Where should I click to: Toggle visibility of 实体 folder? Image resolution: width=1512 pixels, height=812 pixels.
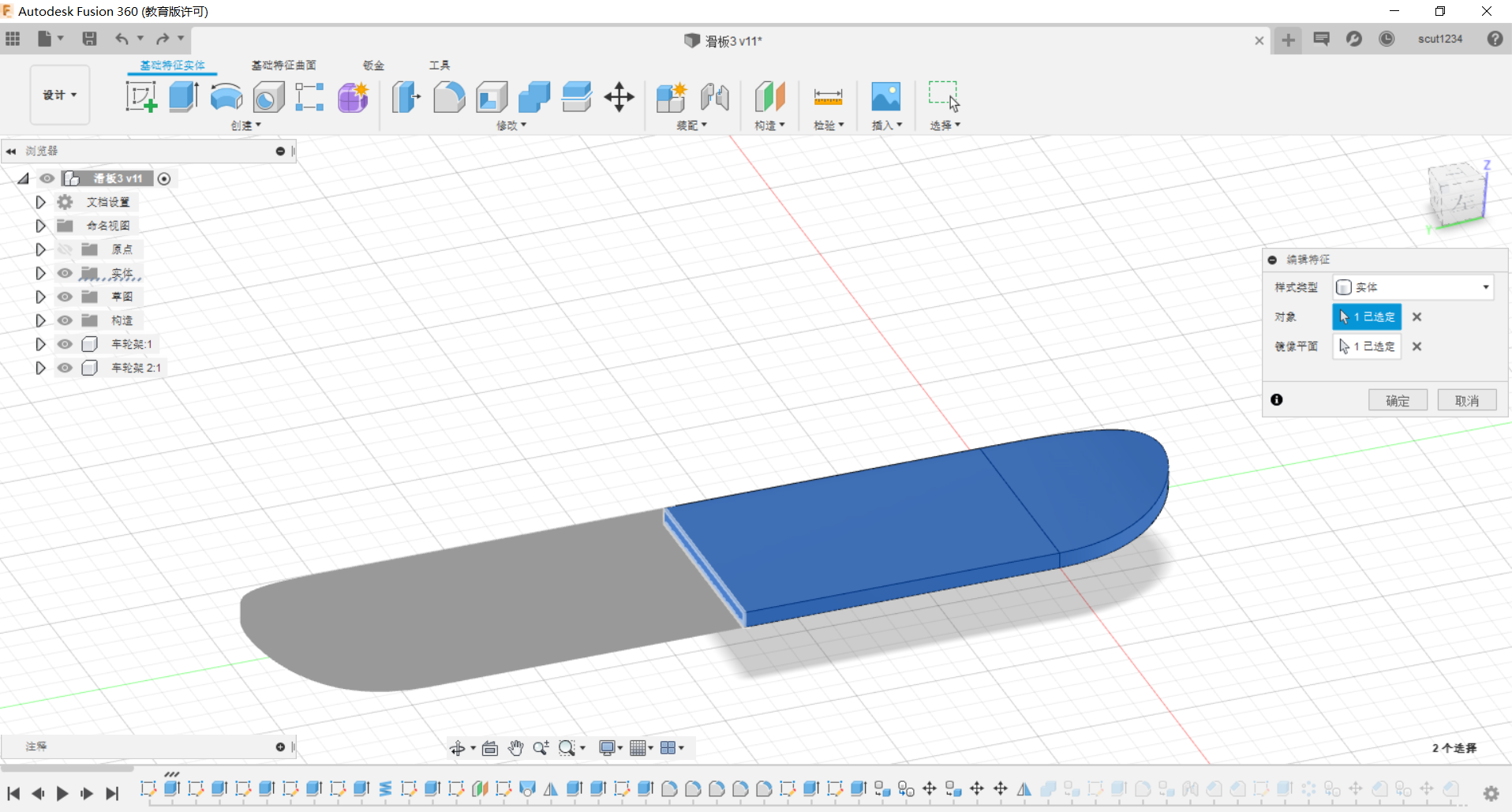pos(65,273)
